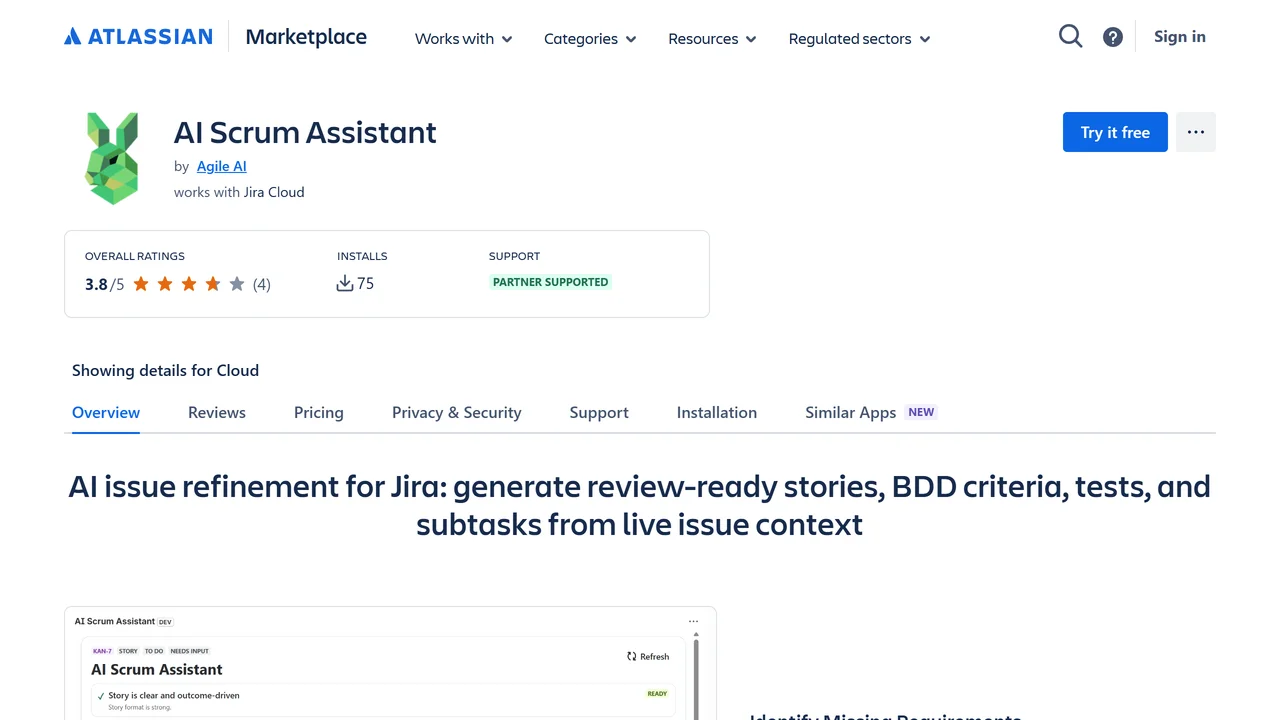Image resolution: width=1280 pixels, height=720 pixels.
Task: Click the DEV badge in the screenshot
Action: 165,622
